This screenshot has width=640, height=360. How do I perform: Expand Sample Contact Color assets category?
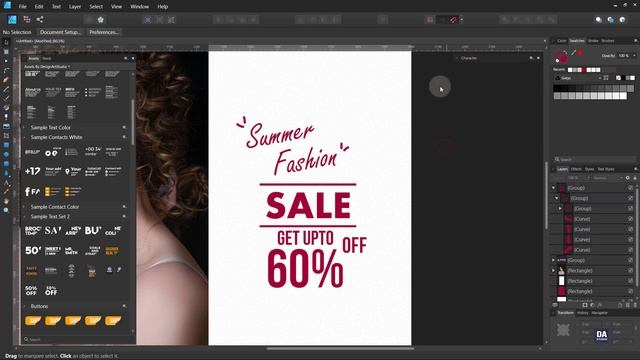[24, 207]
